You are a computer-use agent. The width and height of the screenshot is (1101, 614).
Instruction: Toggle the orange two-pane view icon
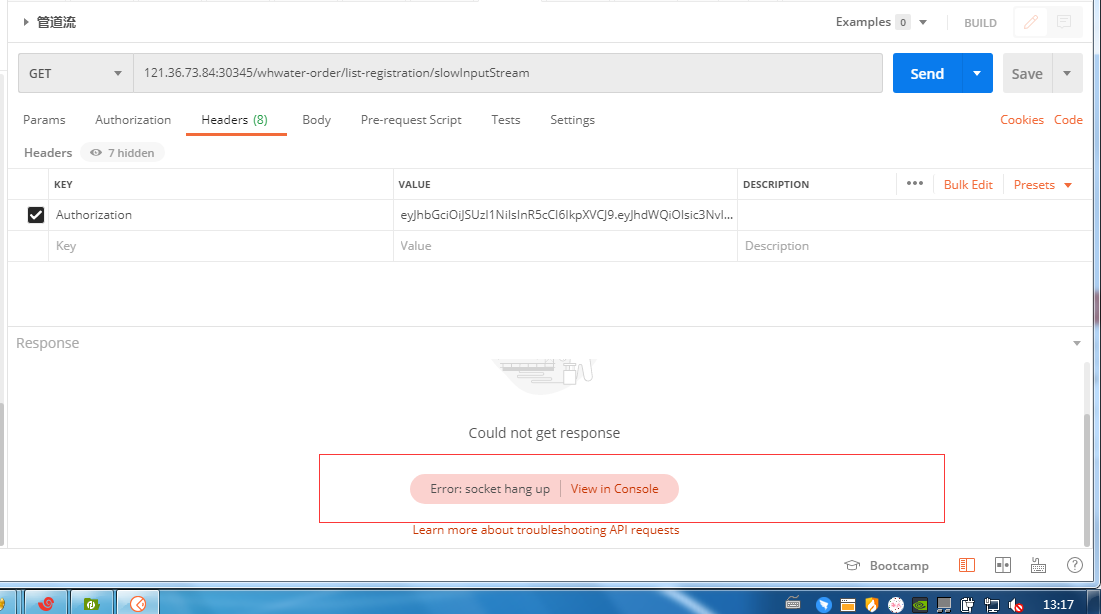click(966, 564)
